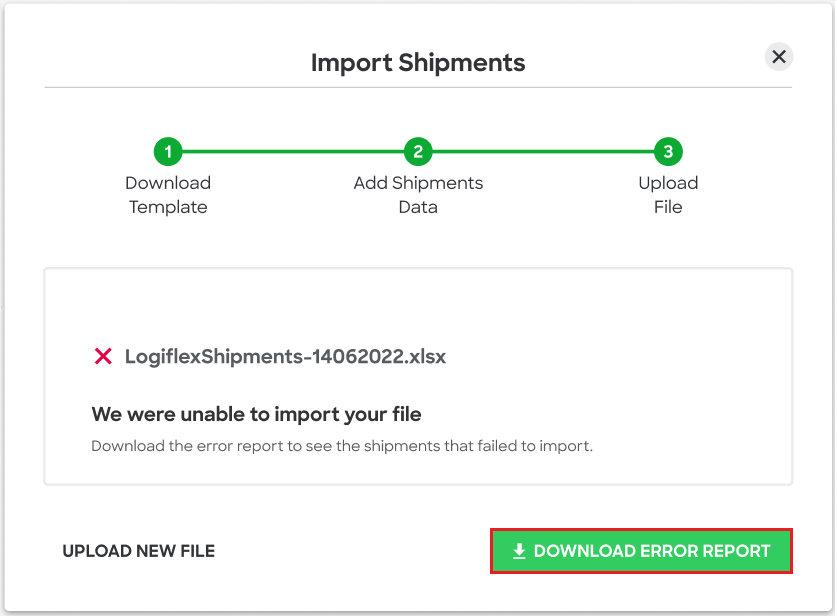Click the Import Shipments title

pyautogui.click(x=418, y=62)
